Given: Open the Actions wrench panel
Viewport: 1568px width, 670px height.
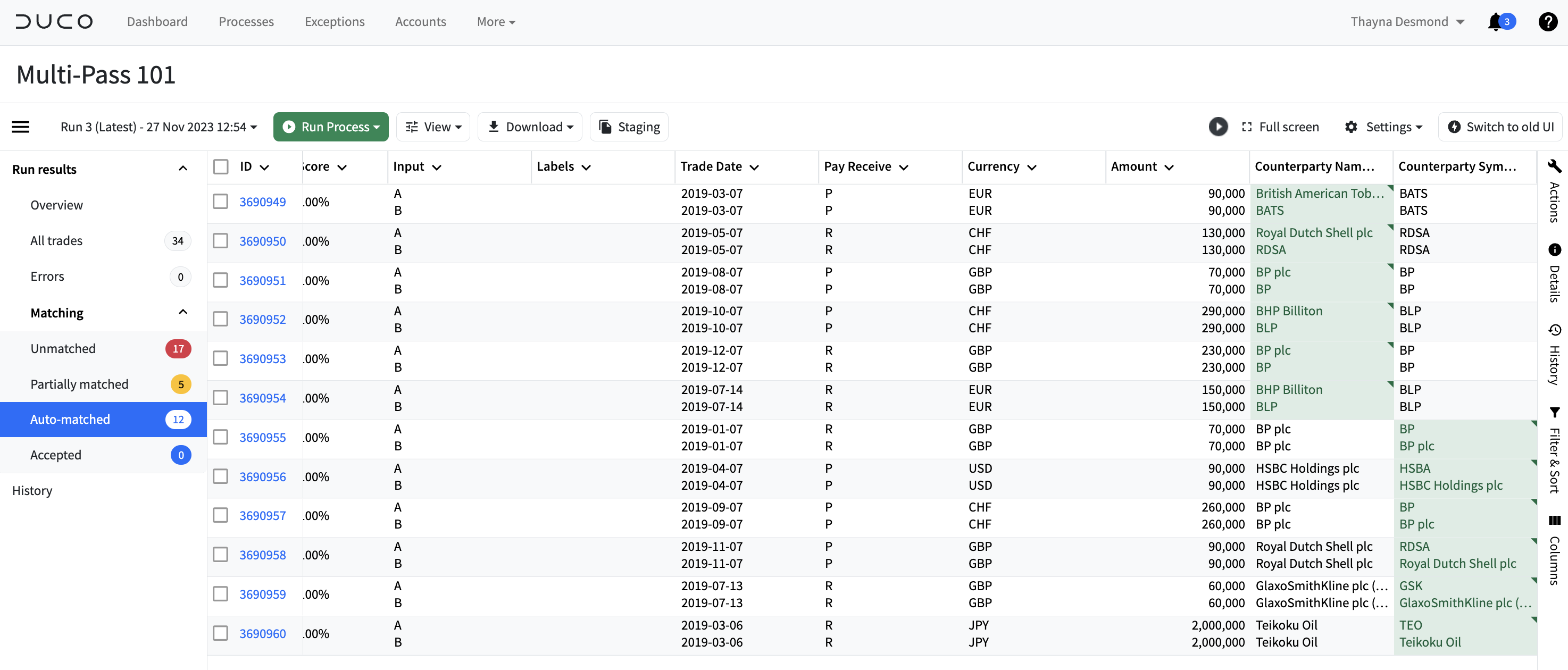Looking at the screenshot, I should click(1555, 191).
